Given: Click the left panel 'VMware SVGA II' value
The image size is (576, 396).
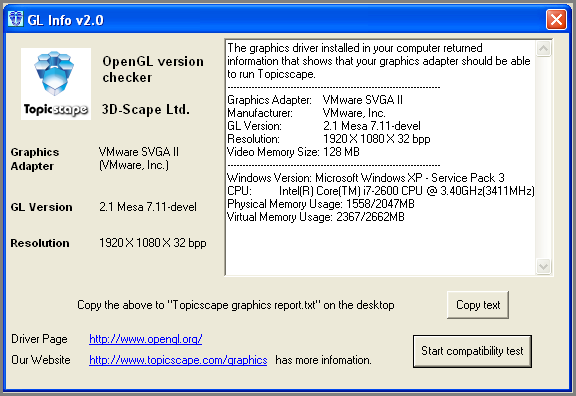Looking at the screenshot, I should 138,152.
